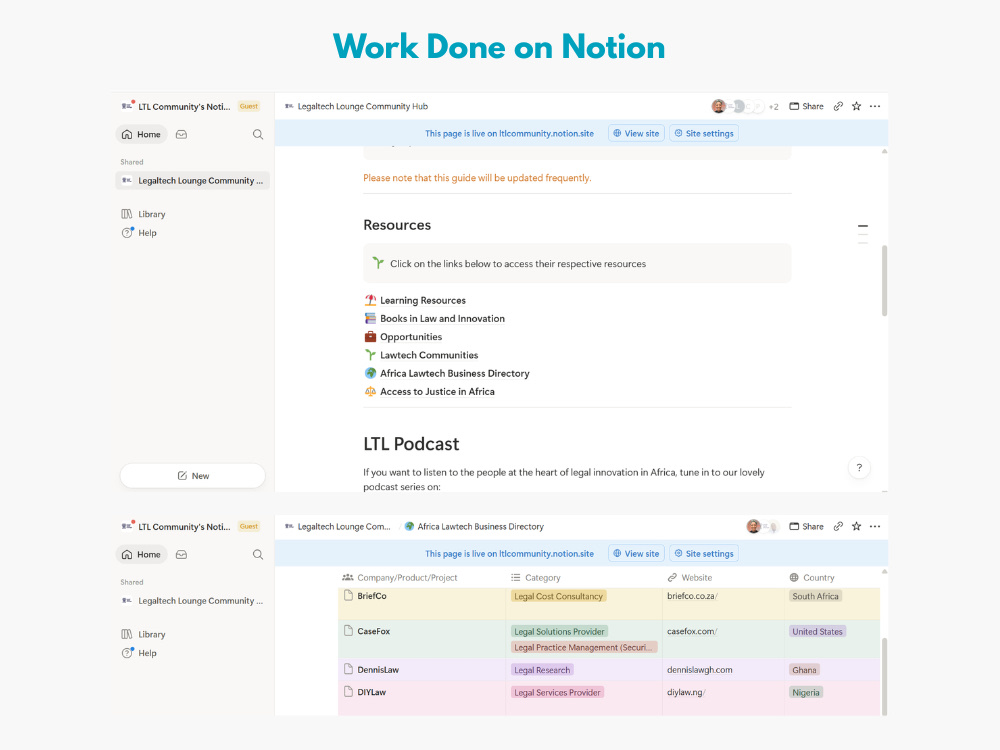Image resolution: width=1000 pixels, height=750 pixels.
Task: Click the South Africa country tag
Action: click(815, 596)
